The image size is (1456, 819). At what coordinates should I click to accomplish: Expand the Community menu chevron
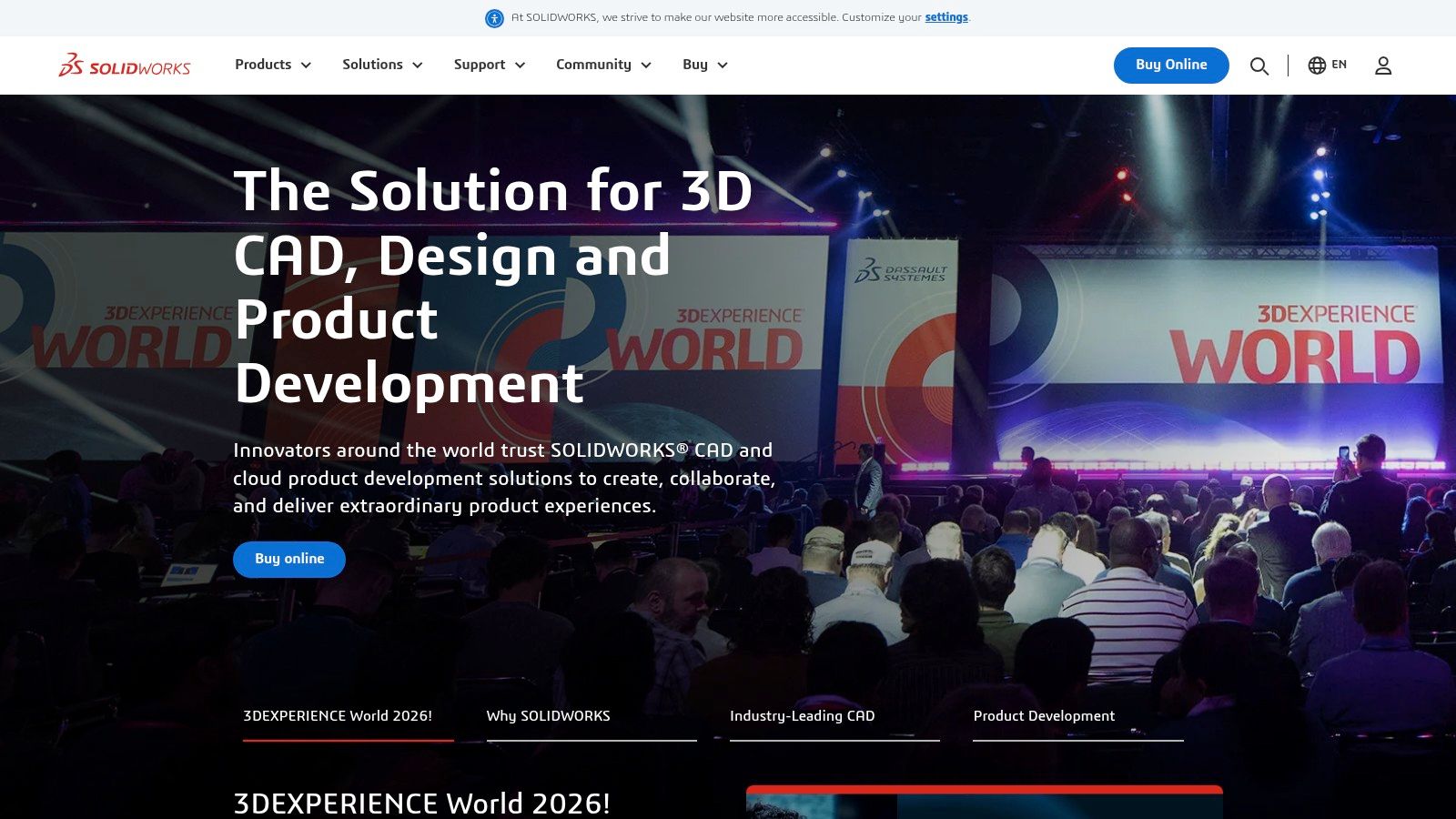(646, 66)
